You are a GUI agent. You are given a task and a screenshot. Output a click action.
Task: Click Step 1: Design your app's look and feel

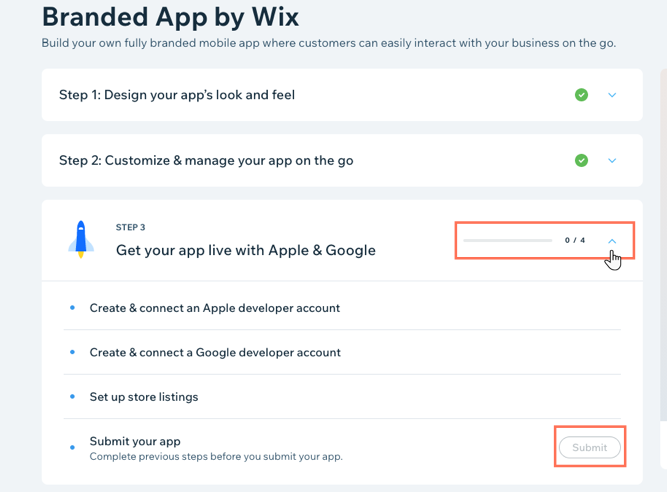click(177, 95)
